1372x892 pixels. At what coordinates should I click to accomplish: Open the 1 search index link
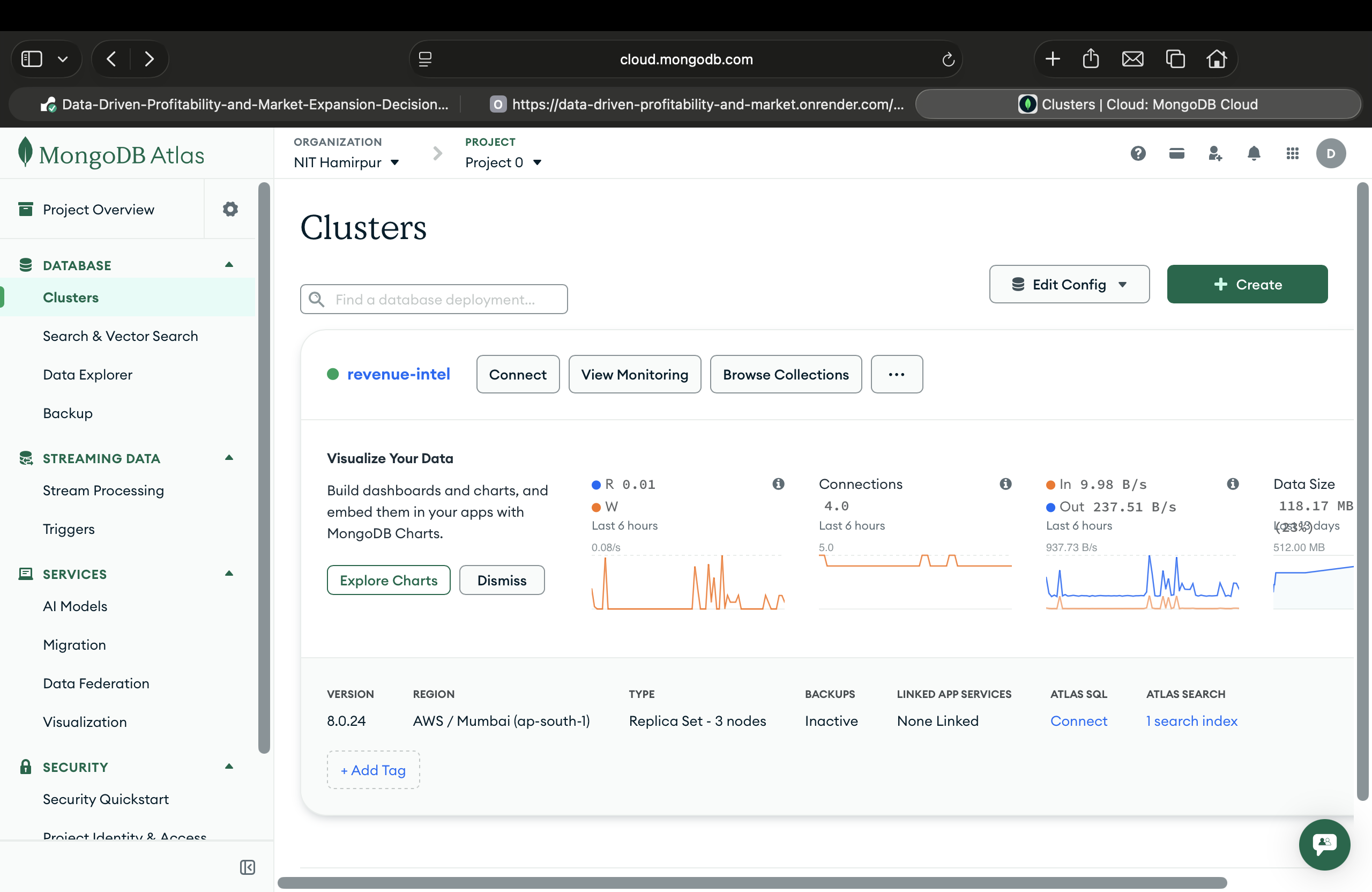pos(1191,721)
